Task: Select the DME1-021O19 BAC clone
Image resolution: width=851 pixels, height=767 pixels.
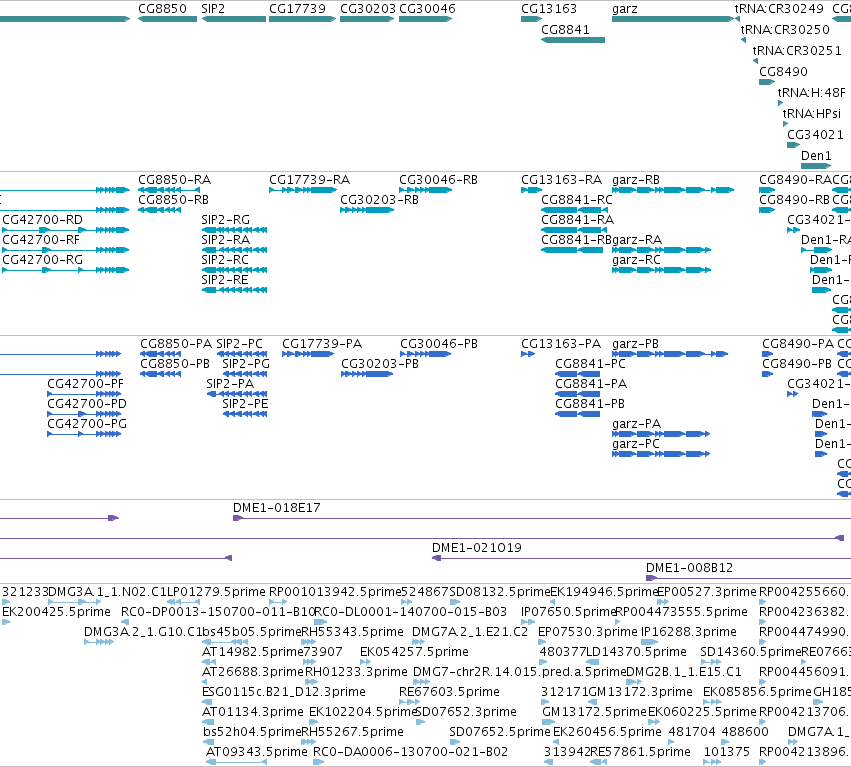Action: (642, 558)
